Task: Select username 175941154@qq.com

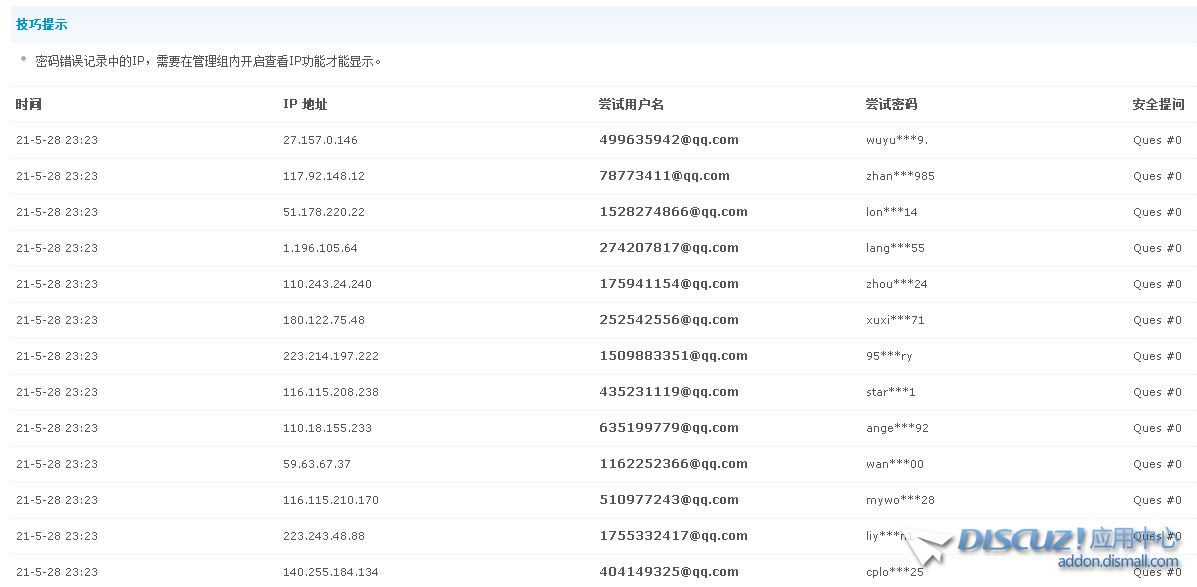Action: (668, 284)
